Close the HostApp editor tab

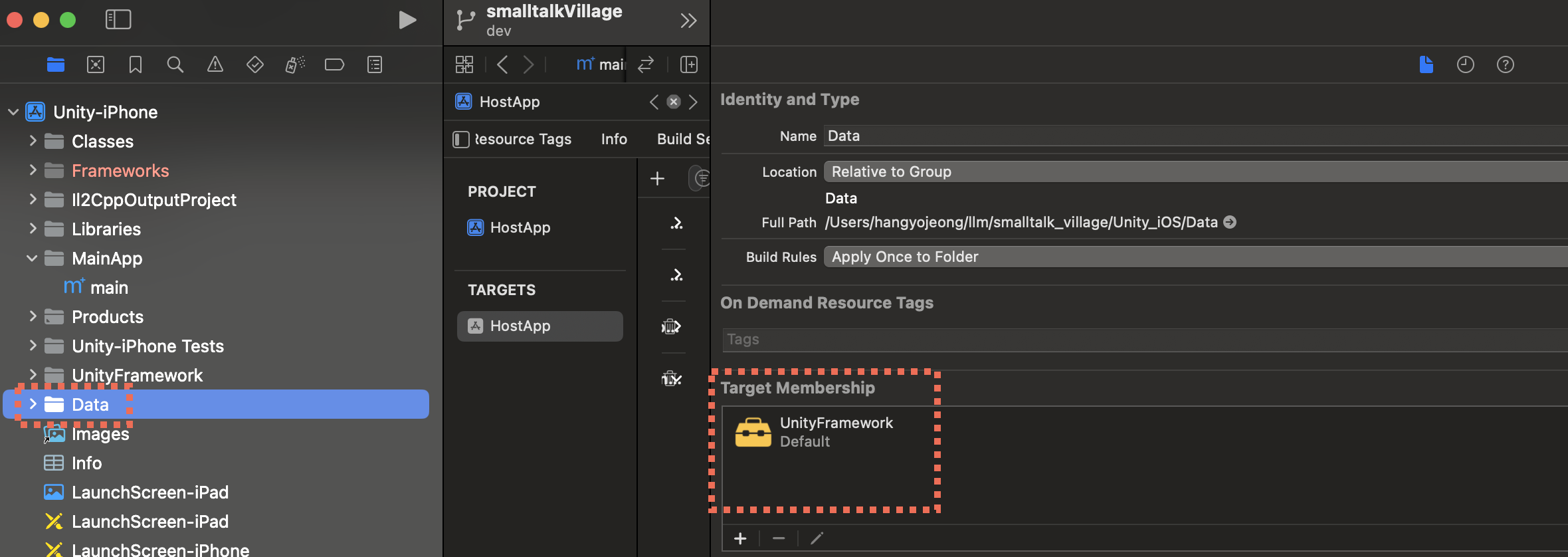(674, 102)
